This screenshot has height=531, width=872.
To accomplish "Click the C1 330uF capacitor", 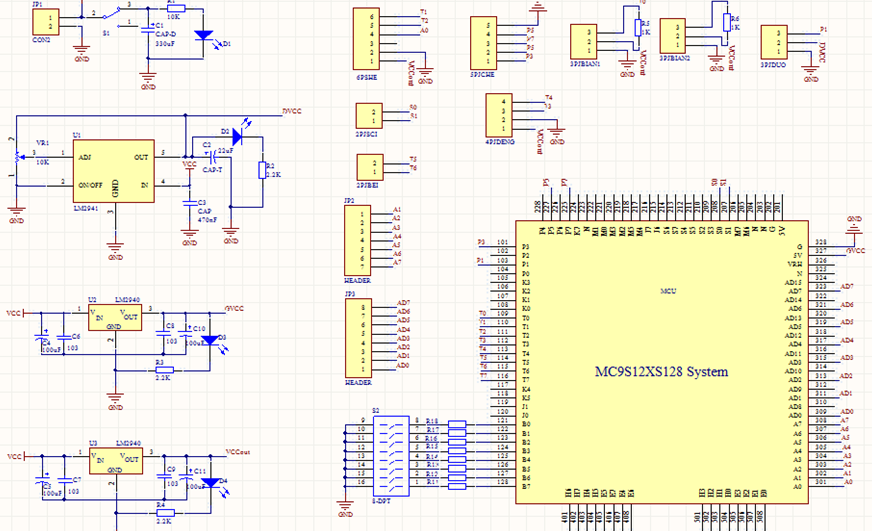I will point(148,30).
